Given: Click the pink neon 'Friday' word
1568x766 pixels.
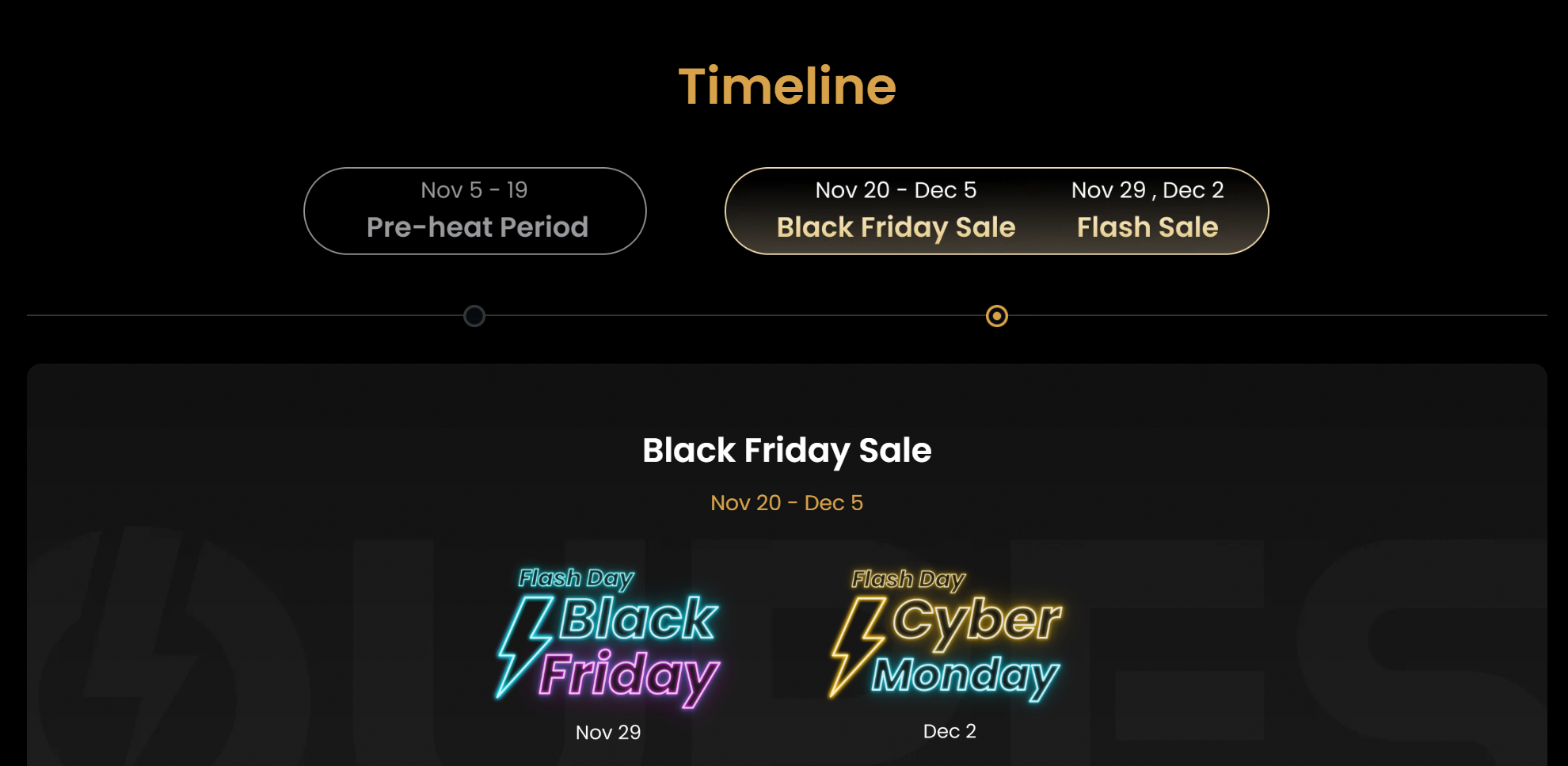Looking at the screenshot, I should click(x=628, y=675).
